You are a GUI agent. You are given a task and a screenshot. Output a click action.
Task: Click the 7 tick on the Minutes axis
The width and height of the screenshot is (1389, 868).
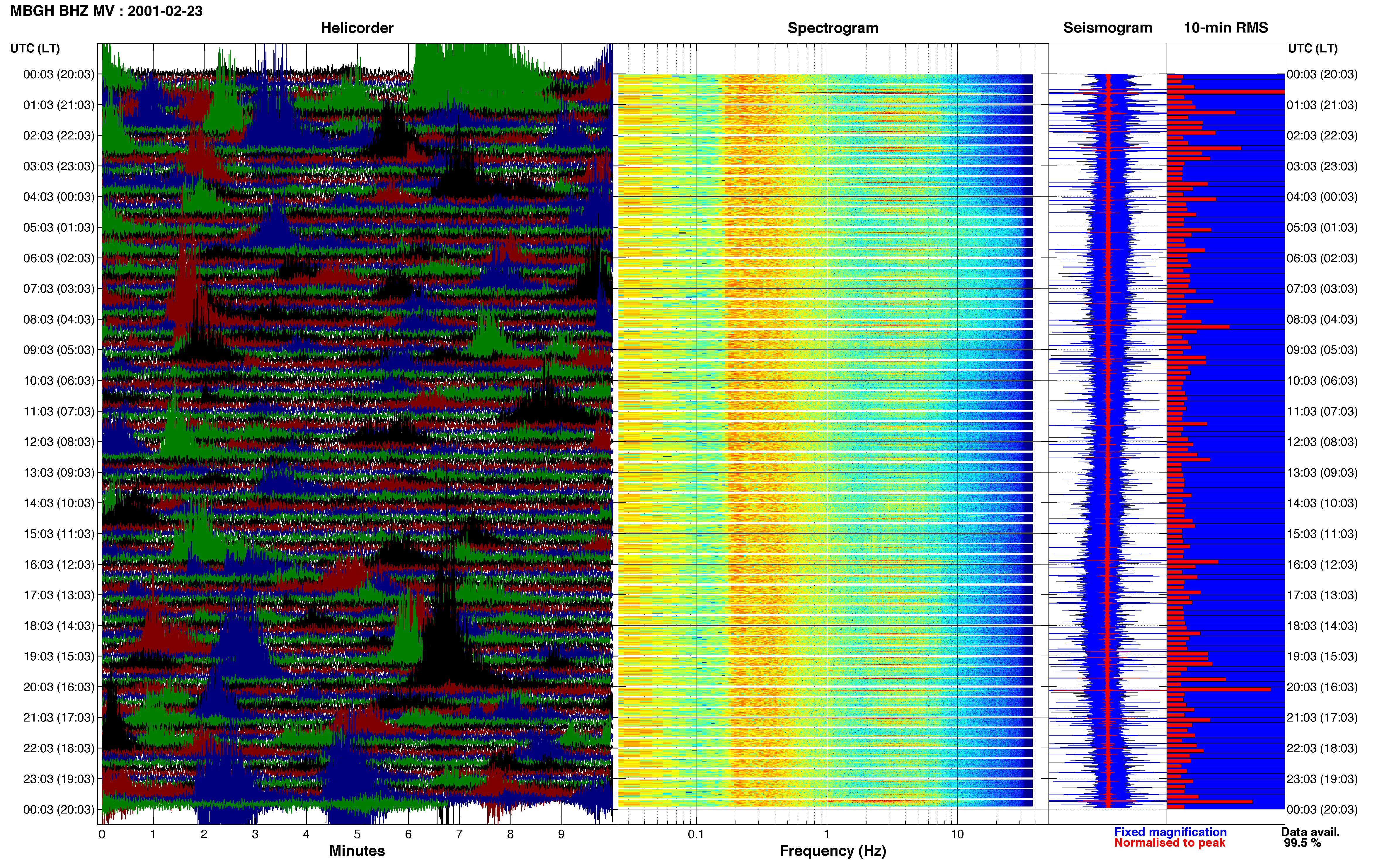tap(459, 835)
